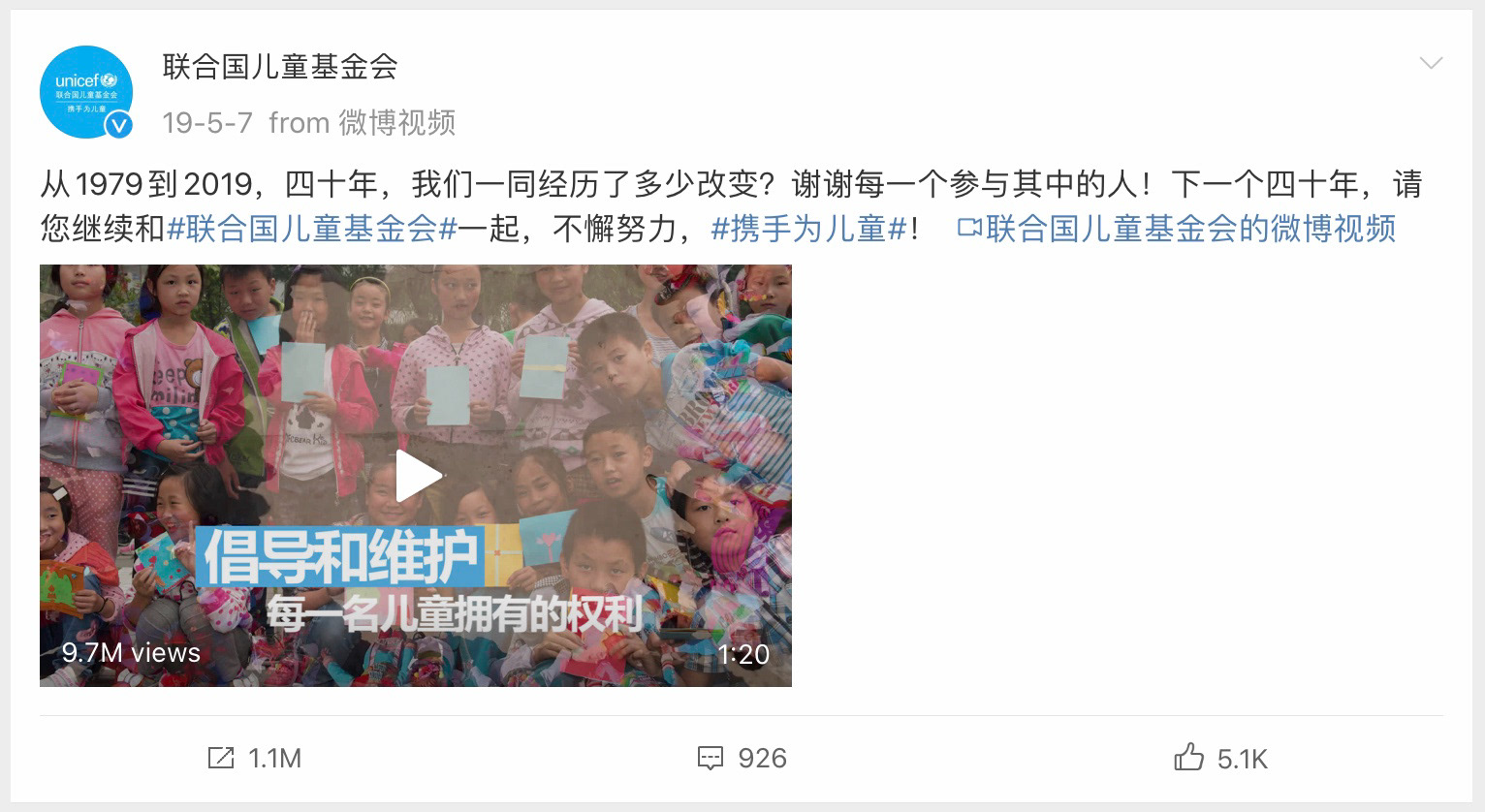1485x812 pixels.
Task: Open the 联合国儿童基金会的微博视频 link
Action: [x=1191, y=229]
